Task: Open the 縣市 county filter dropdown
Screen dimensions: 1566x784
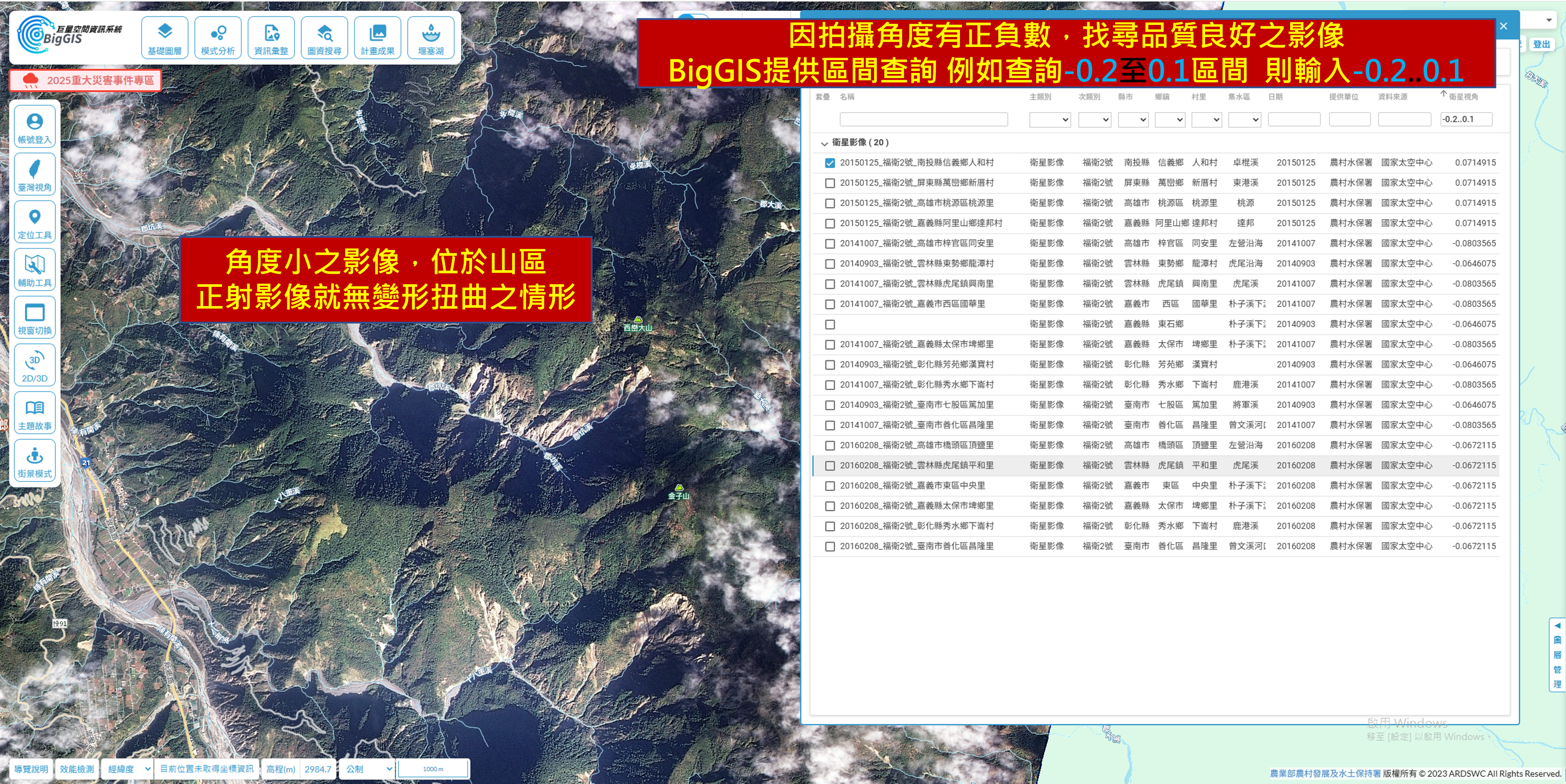Action: pyautogui.click(x=1133, y=120)
